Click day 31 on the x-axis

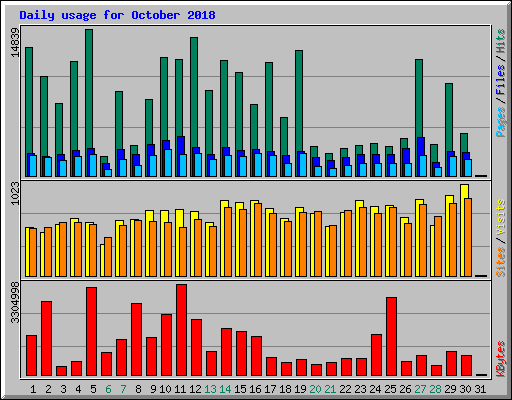(x=480, y=389)
